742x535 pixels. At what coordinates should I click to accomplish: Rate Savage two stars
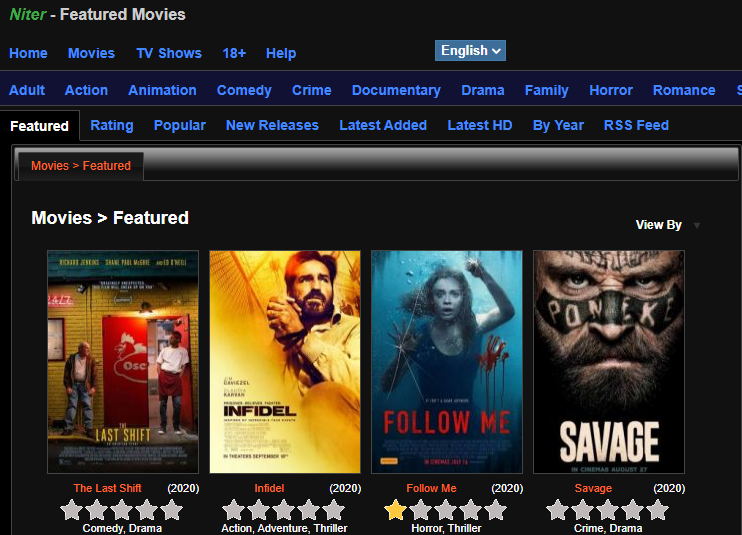pyautogui.click(x=583, y=509)
